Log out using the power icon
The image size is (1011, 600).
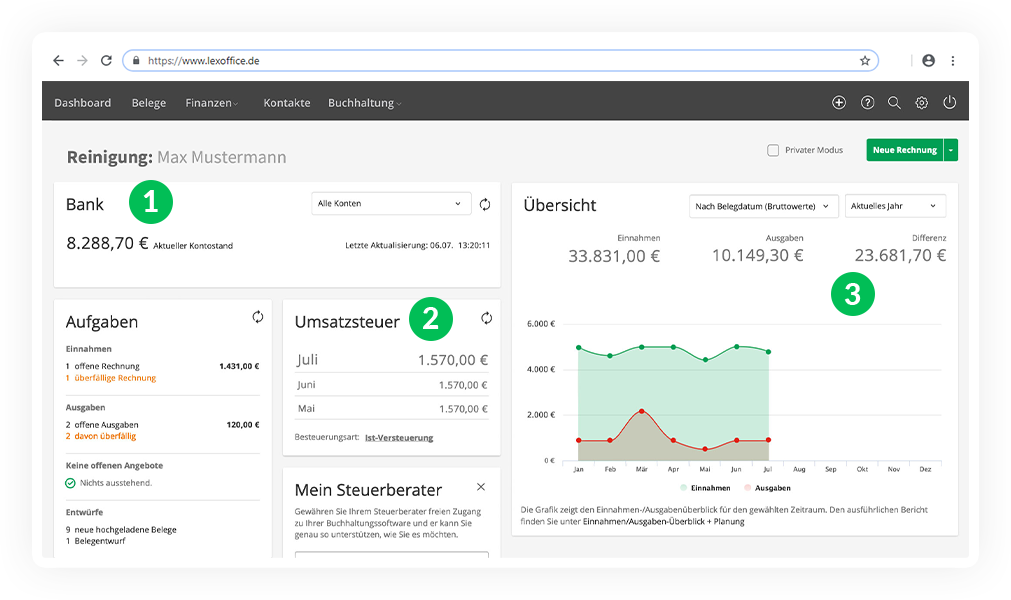(x=950, y=102)
